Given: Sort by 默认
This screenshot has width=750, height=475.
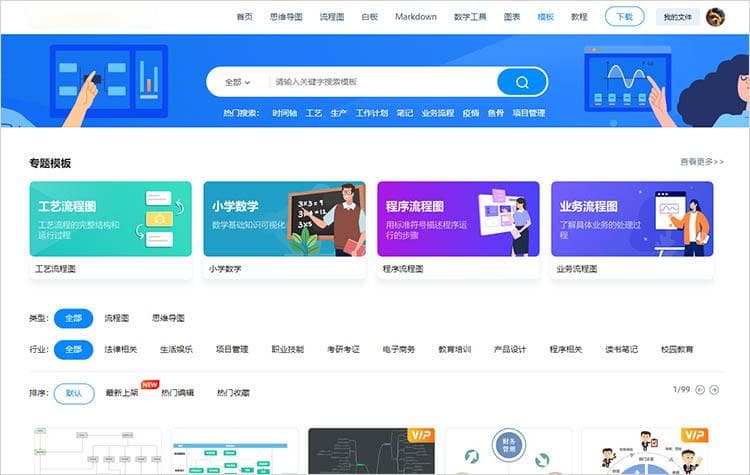Looking at the screenshot, I should click(74, 394).
